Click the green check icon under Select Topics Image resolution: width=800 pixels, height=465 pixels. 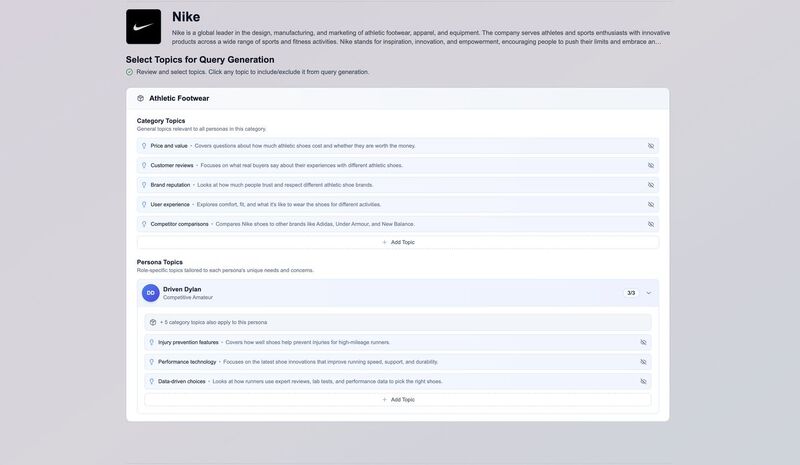[130, 72]
